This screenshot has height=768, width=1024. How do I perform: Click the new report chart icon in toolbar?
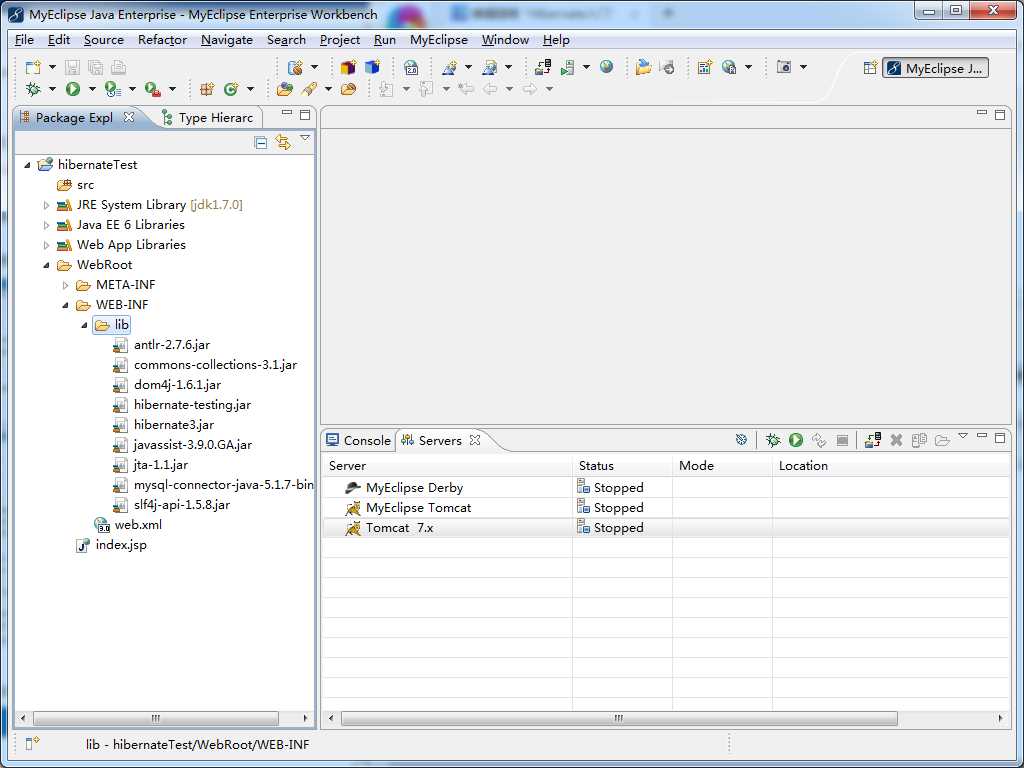(x=704, y=67)
